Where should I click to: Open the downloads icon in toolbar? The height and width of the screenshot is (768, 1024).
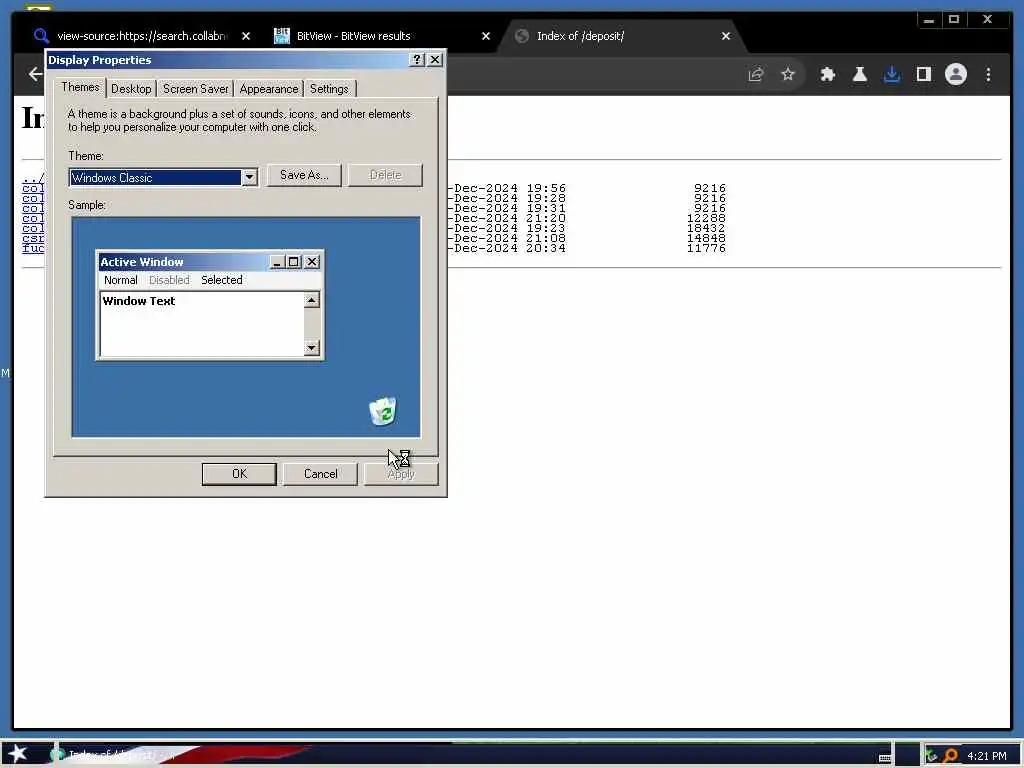click(x=891, y=74)
